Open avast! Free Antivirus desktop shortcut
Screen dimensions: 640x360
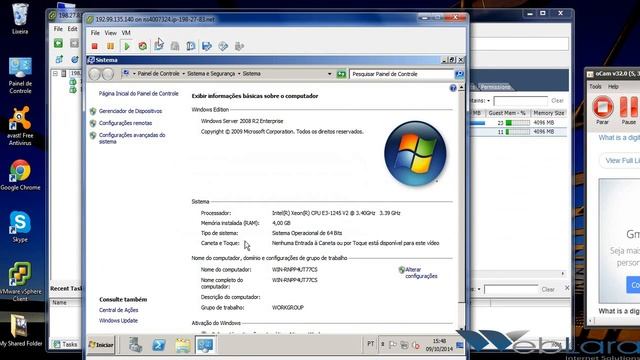point(20,126)
